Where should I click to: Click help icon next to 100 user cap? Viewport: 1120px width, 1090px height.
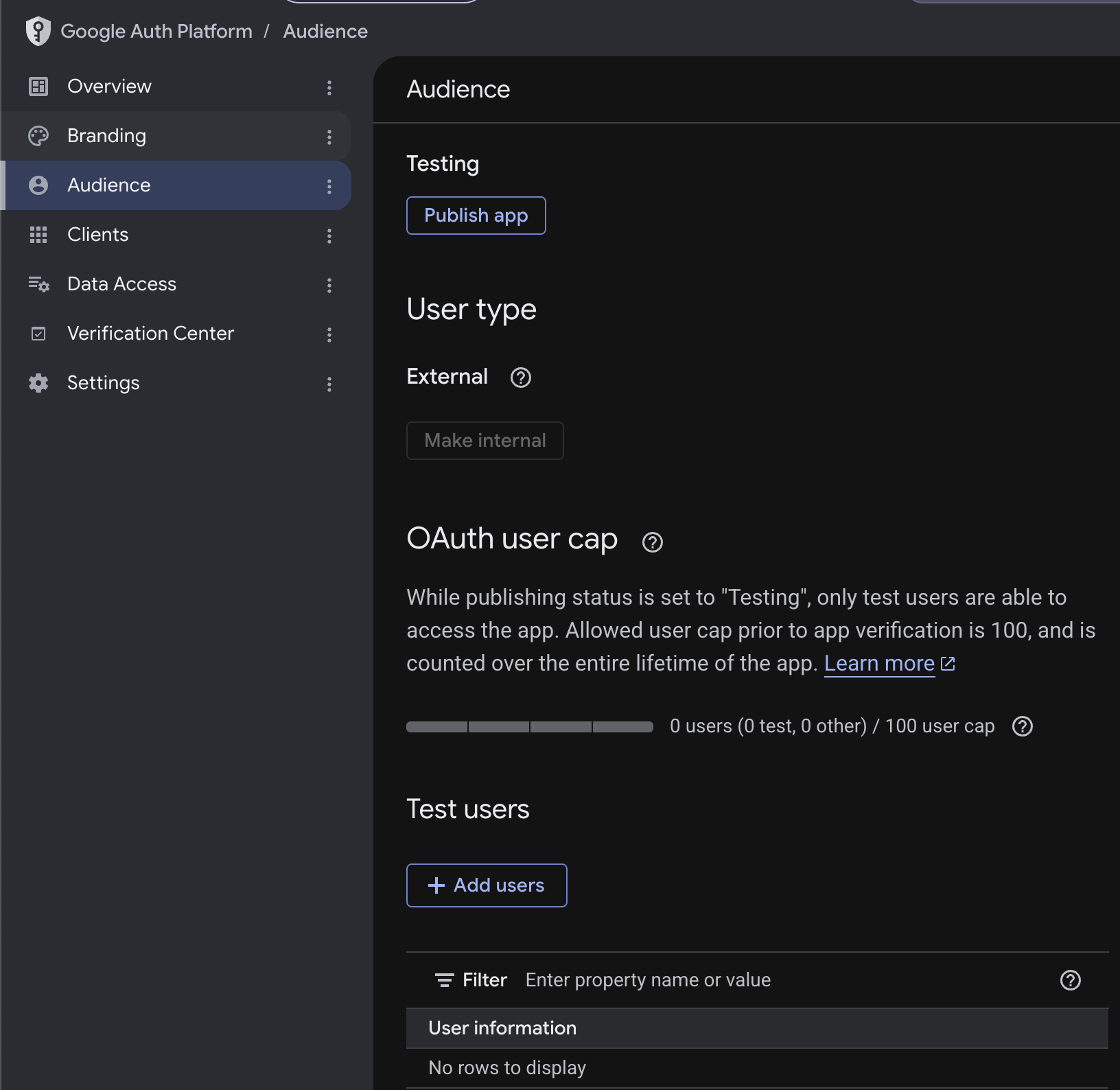click(x=1023, y=726)
